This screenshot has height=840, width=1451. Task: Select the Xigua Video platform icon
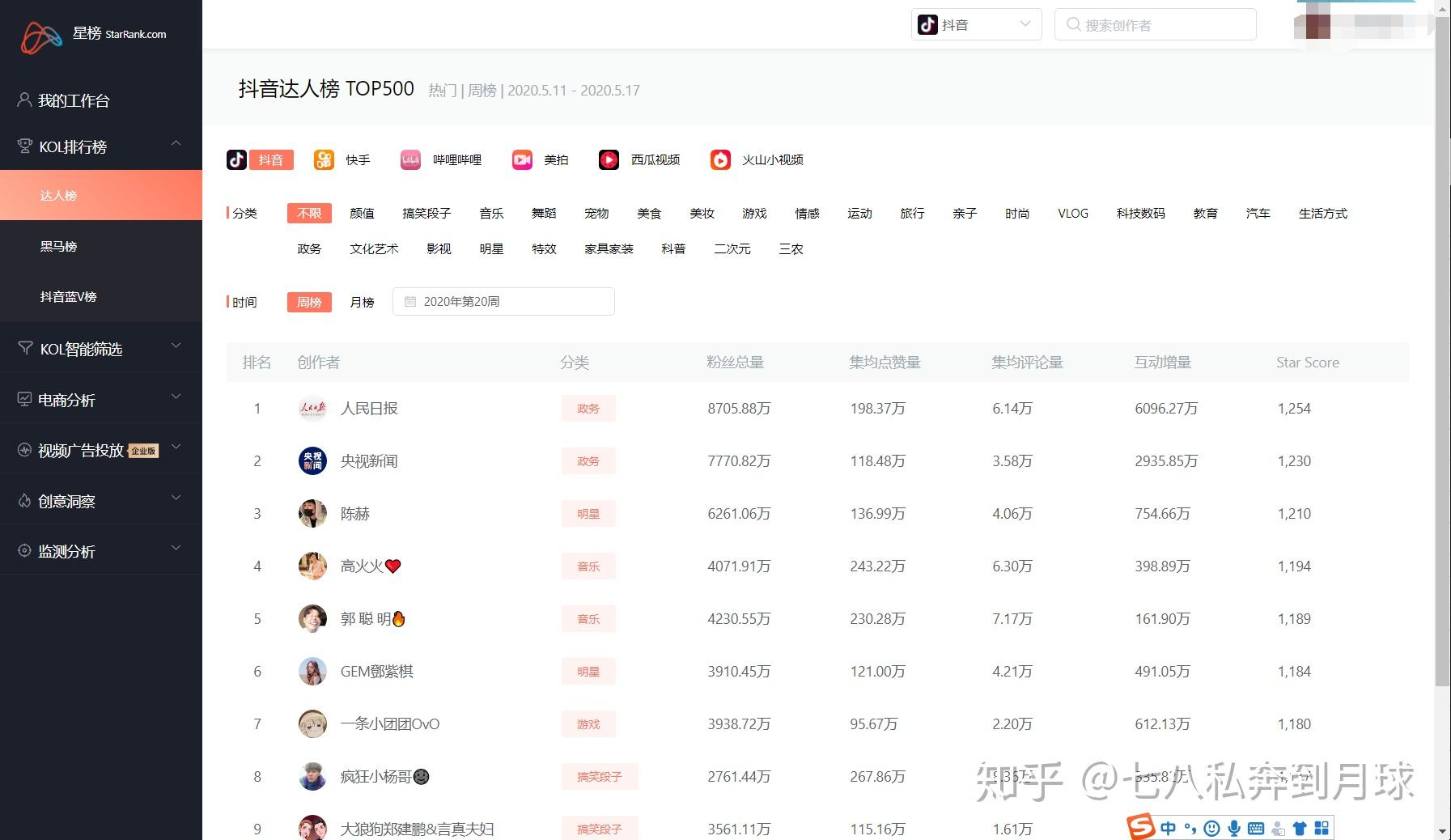tap(609, 160)
